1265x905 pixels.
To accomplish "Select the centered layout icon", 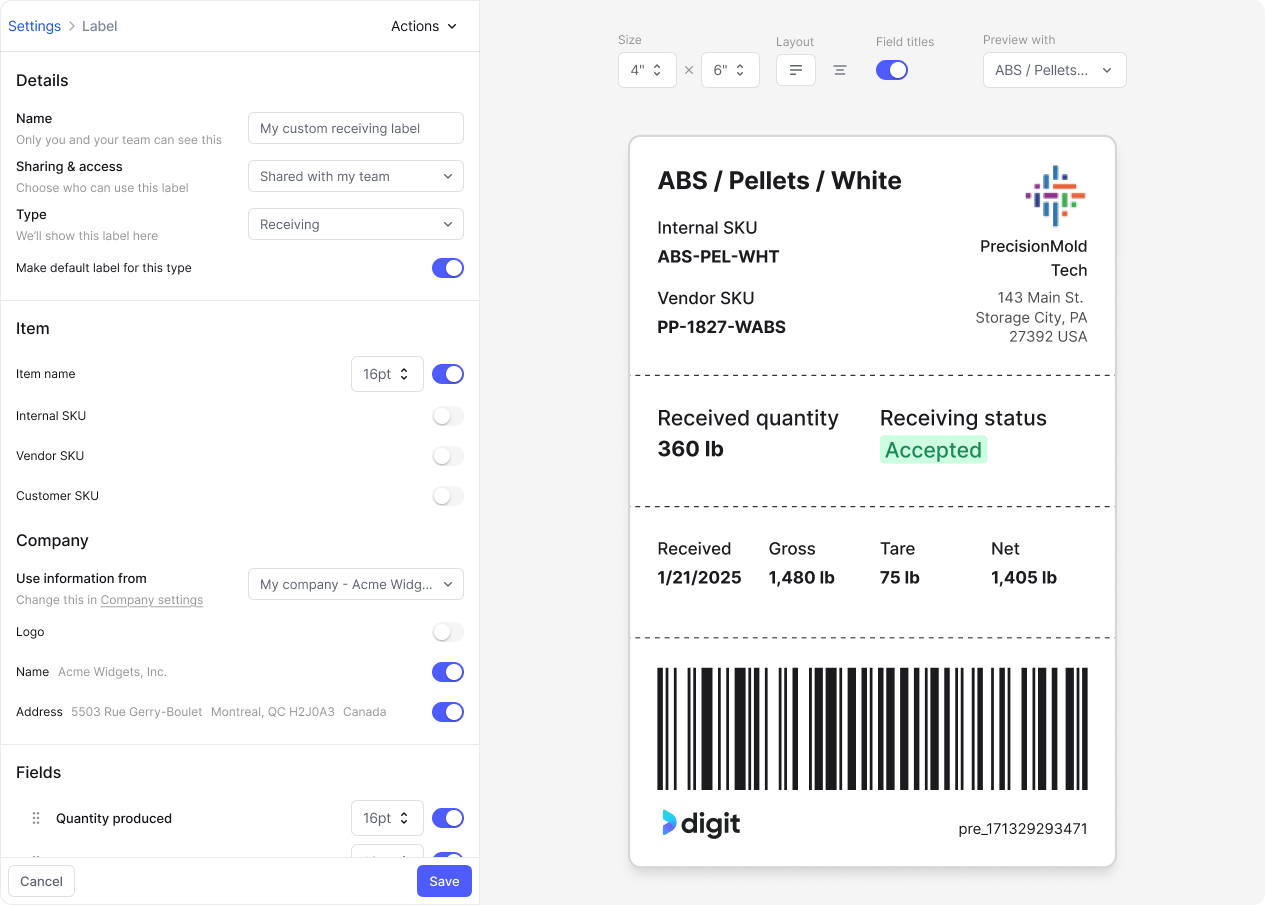I will pyautogui.click(x=840, y=70).
